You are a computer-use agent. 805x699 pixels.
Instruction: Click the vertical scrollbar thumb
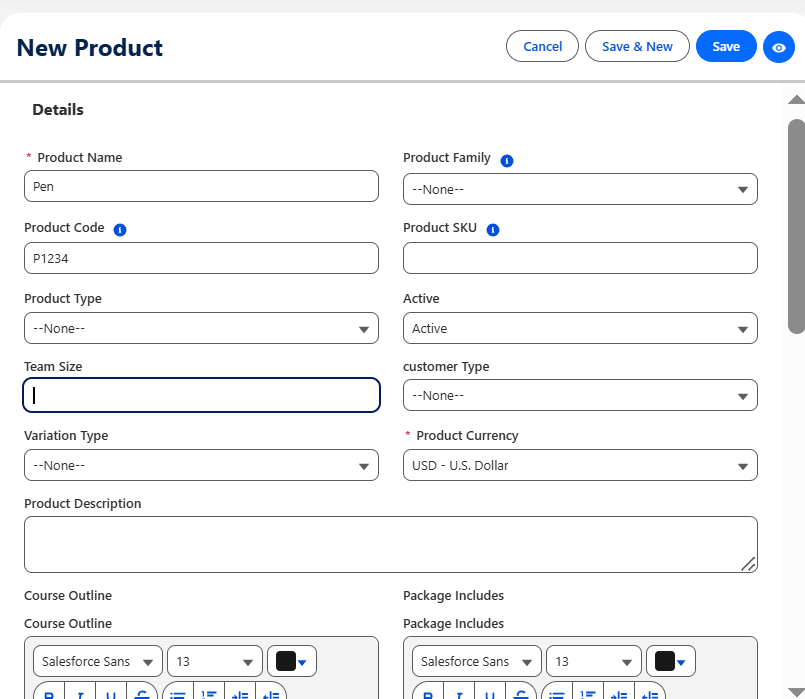pos(796,226)
